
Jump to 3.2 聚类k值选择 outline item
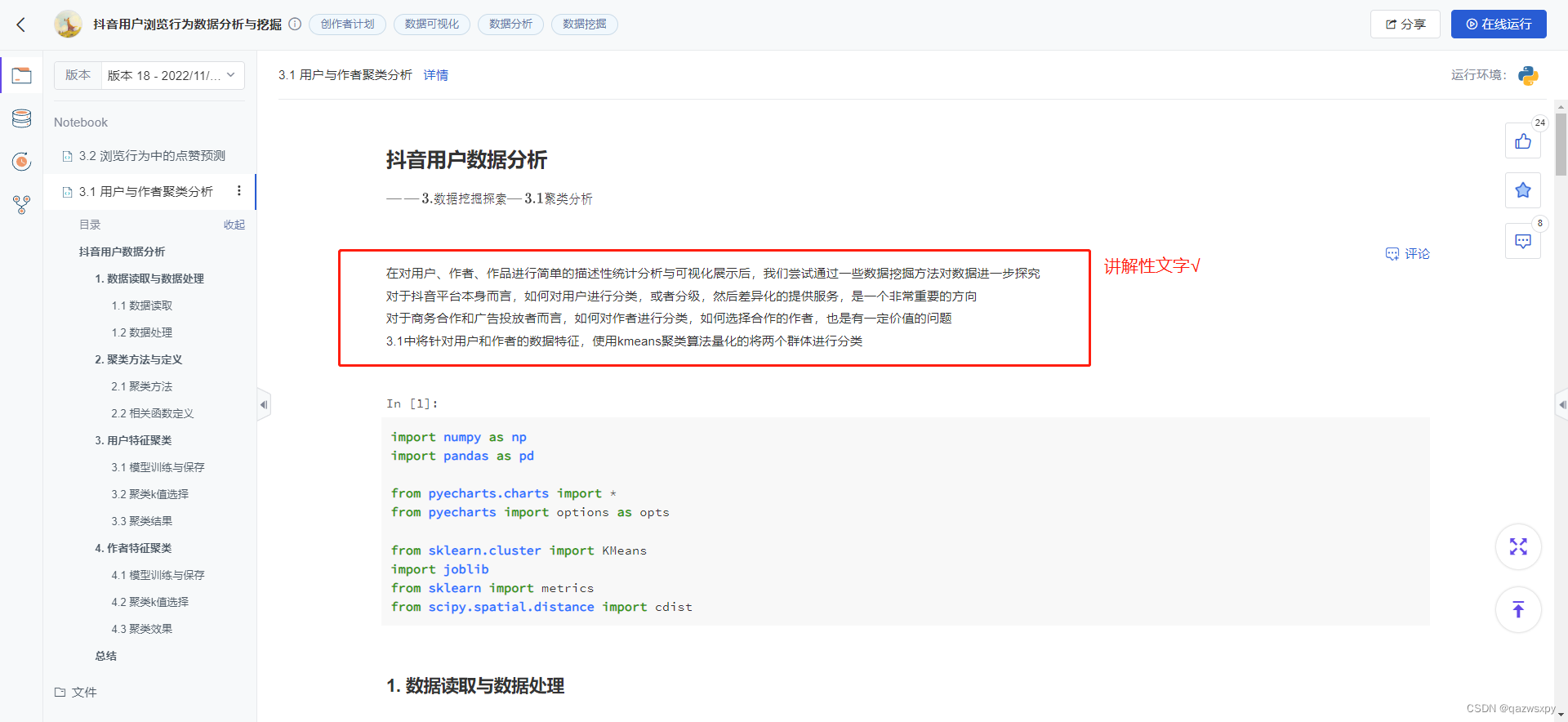point(150,494)
